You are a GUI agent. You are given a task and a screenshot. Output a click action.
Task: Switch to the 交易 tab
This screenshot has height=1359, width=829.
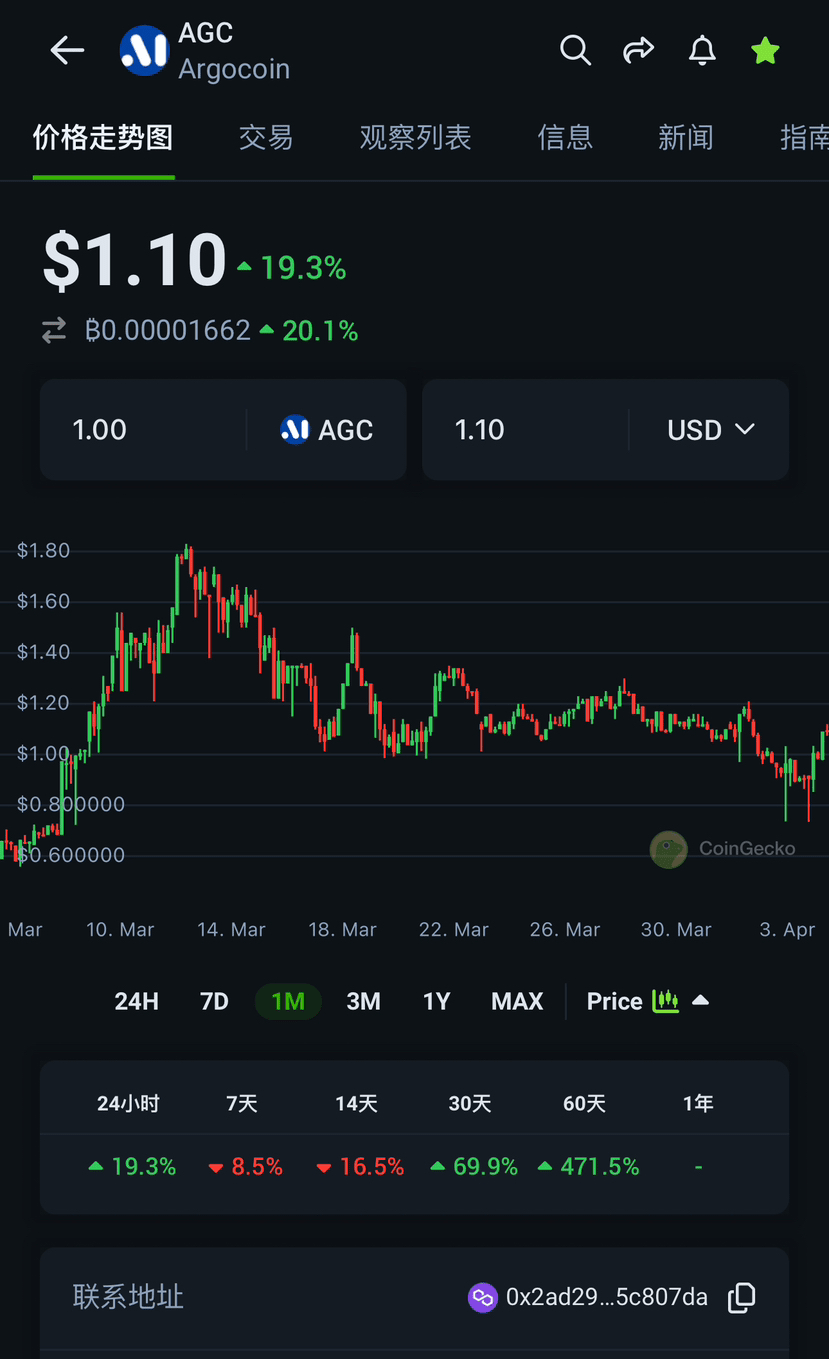266,137
